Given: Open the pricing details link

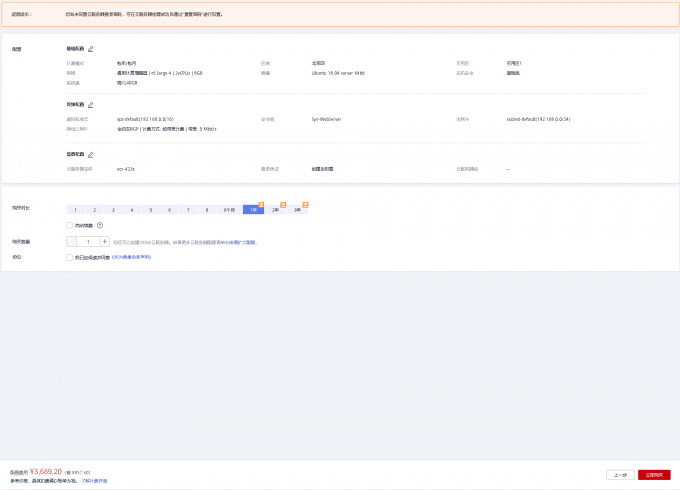Looking at the screenshot, I should click(94, 481).
